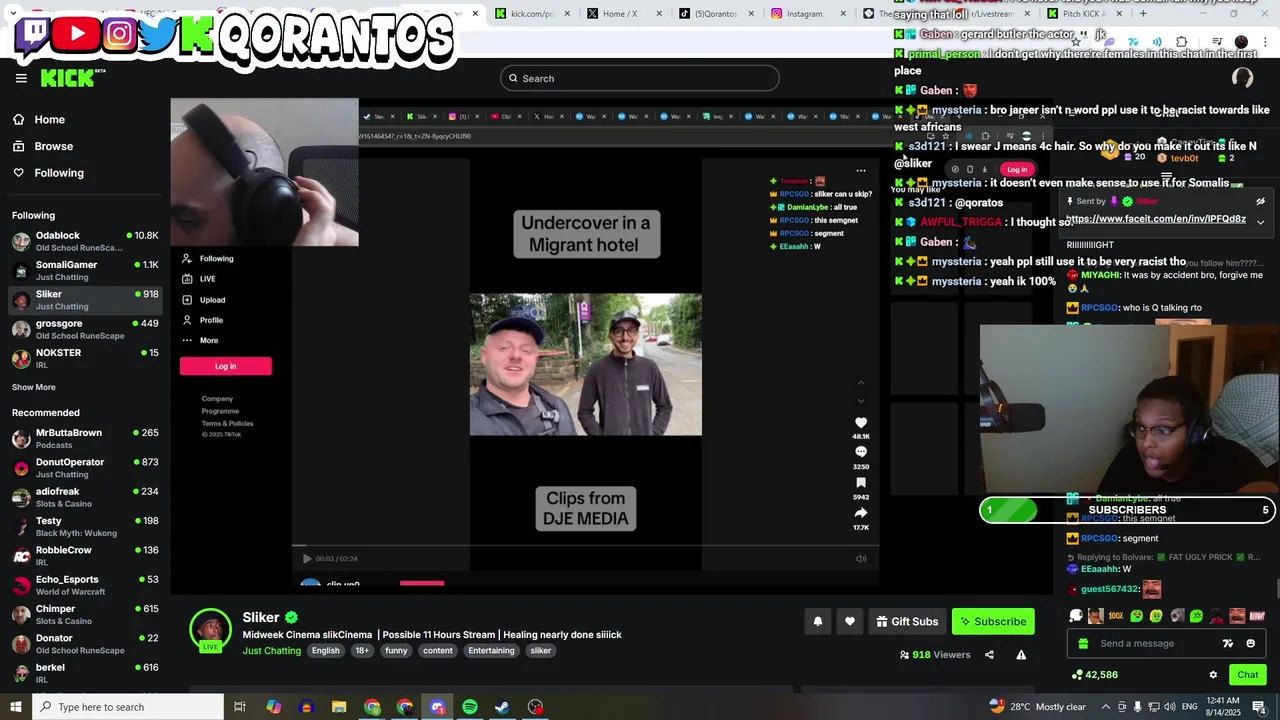Bookmark the TikTok video

(861, 483)
